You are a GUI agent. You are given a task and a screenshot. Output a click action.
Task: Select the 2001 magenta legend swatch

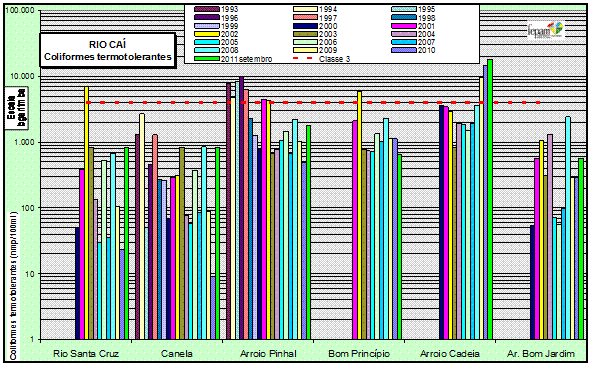coord(404,26)
